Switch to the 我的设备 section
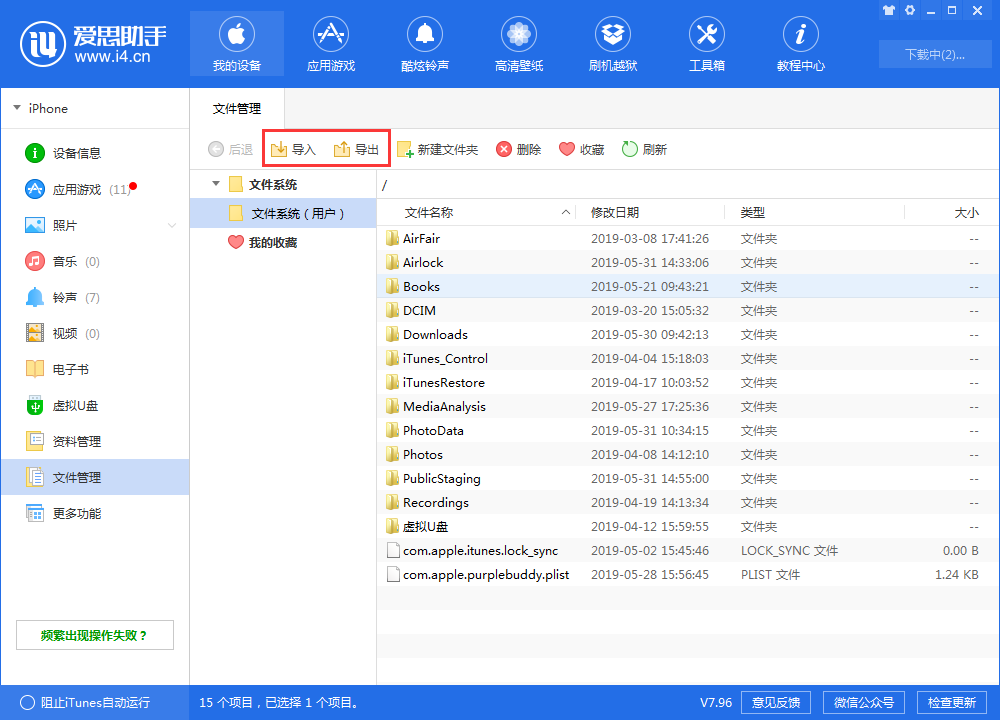 click(x=236, y=43)
